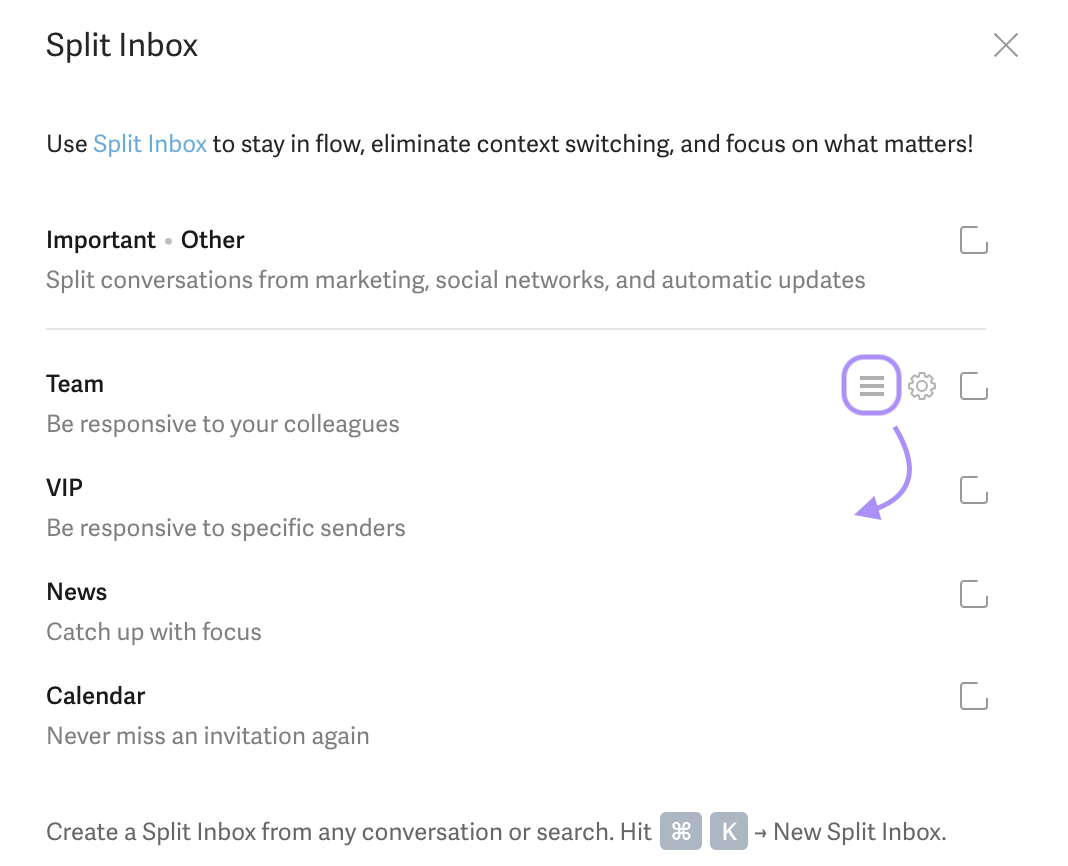Open the blue Split Inbox link
This screenshot has width=1068, height=866.
tap(150, 144)
